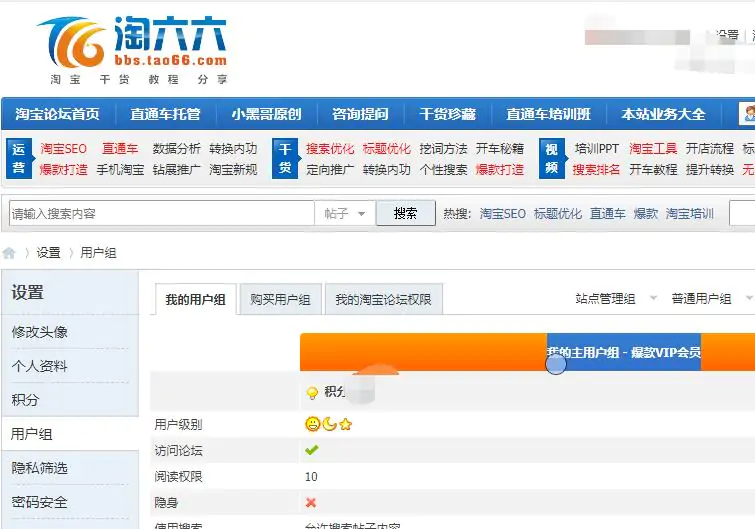The image size is (755, 529).
Task: Click the 视频 category badge
Action: [551, 158]
